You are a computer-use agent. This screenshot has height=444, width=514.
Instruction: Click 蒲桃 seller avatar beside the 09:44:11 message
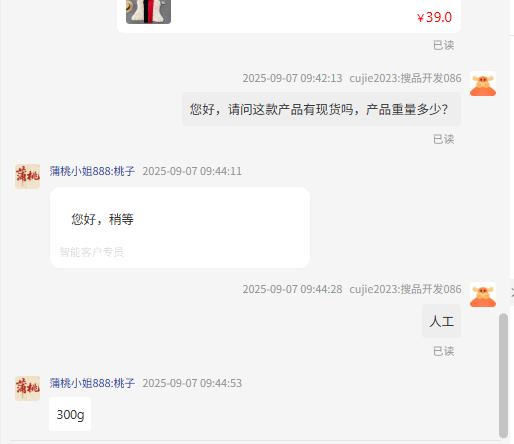tap(27, 176)
